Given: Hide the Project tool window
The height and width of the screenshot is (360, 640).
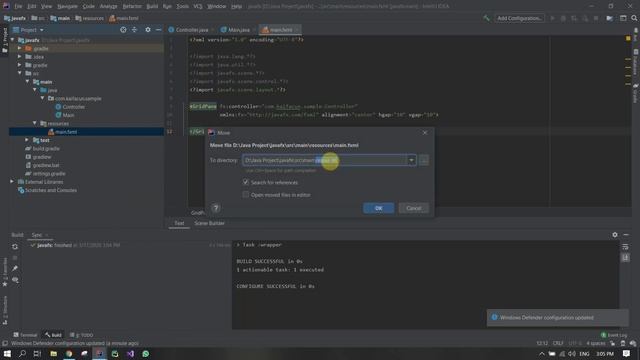Looking at the screenshot, I should tap(158, 30).
